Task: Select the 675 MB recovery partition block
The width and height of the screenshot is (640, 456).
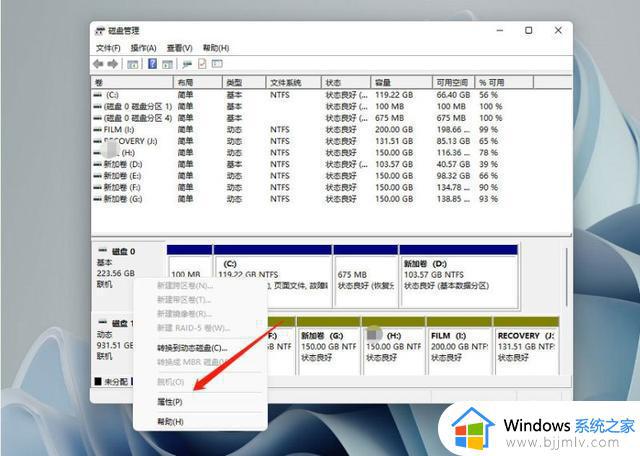Action: [x=366, y=276]
